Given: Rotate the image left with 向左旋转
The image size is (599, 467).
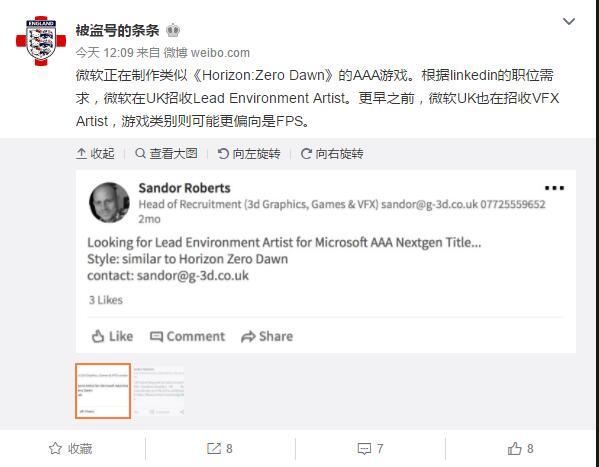Looking at the screenshot, I should click(249, 154).
